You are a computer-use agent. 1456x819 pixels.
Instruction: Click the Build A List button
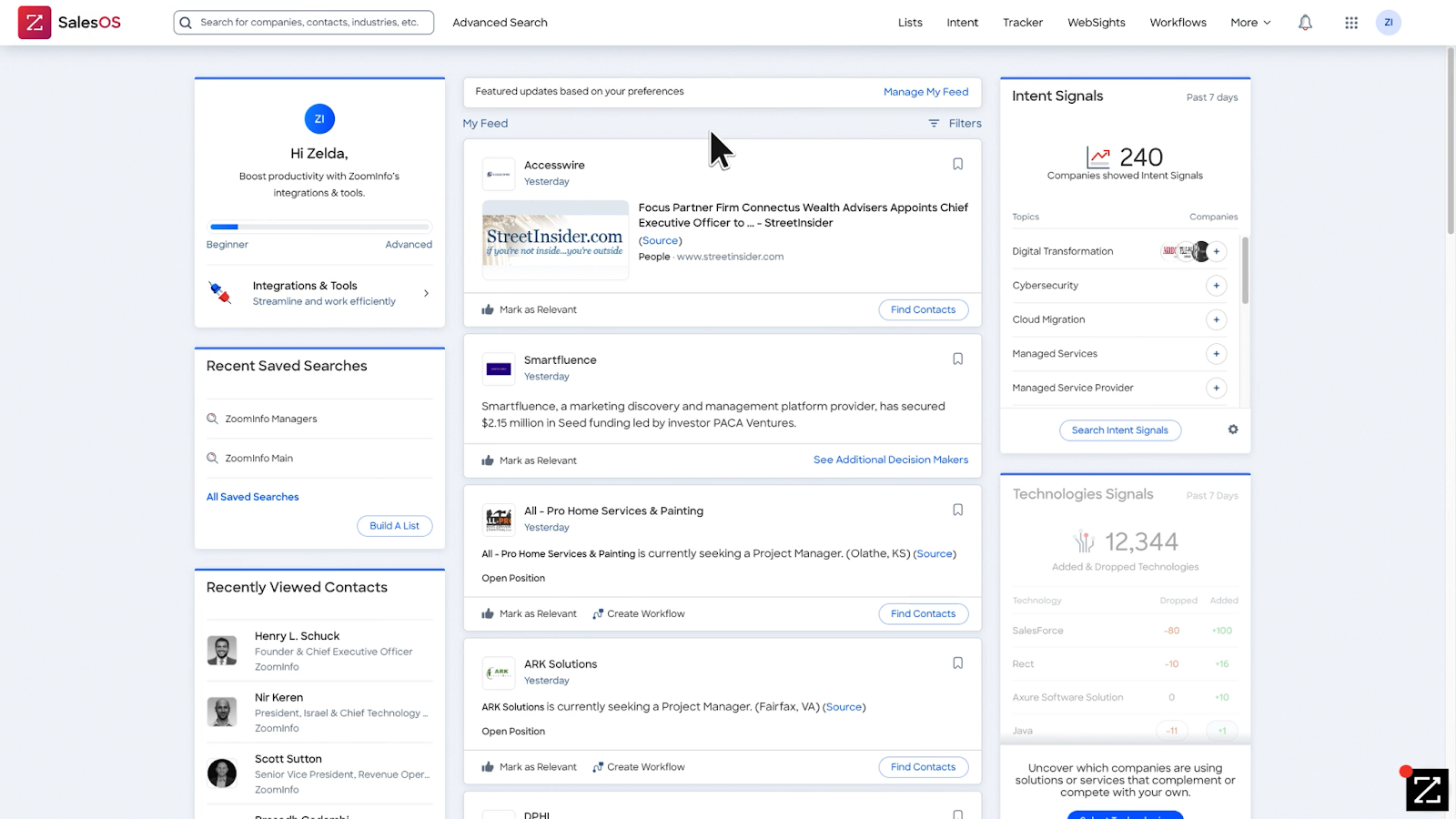tap(394, 526)
